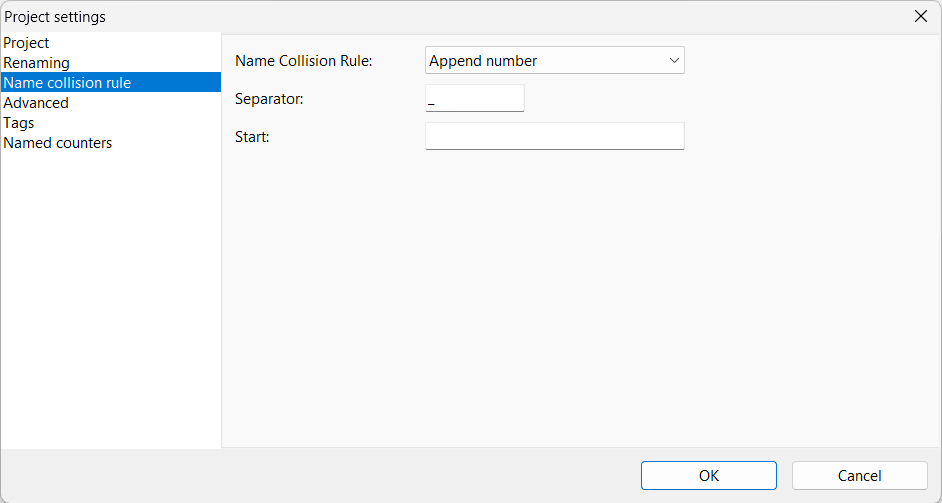Dismiss the dialog with Cancel

[860, 475]
